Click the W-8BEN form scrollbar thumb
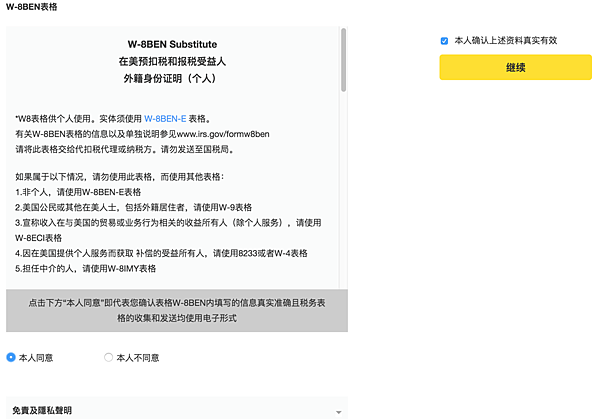The image size is (600, 419). [344, 60]
